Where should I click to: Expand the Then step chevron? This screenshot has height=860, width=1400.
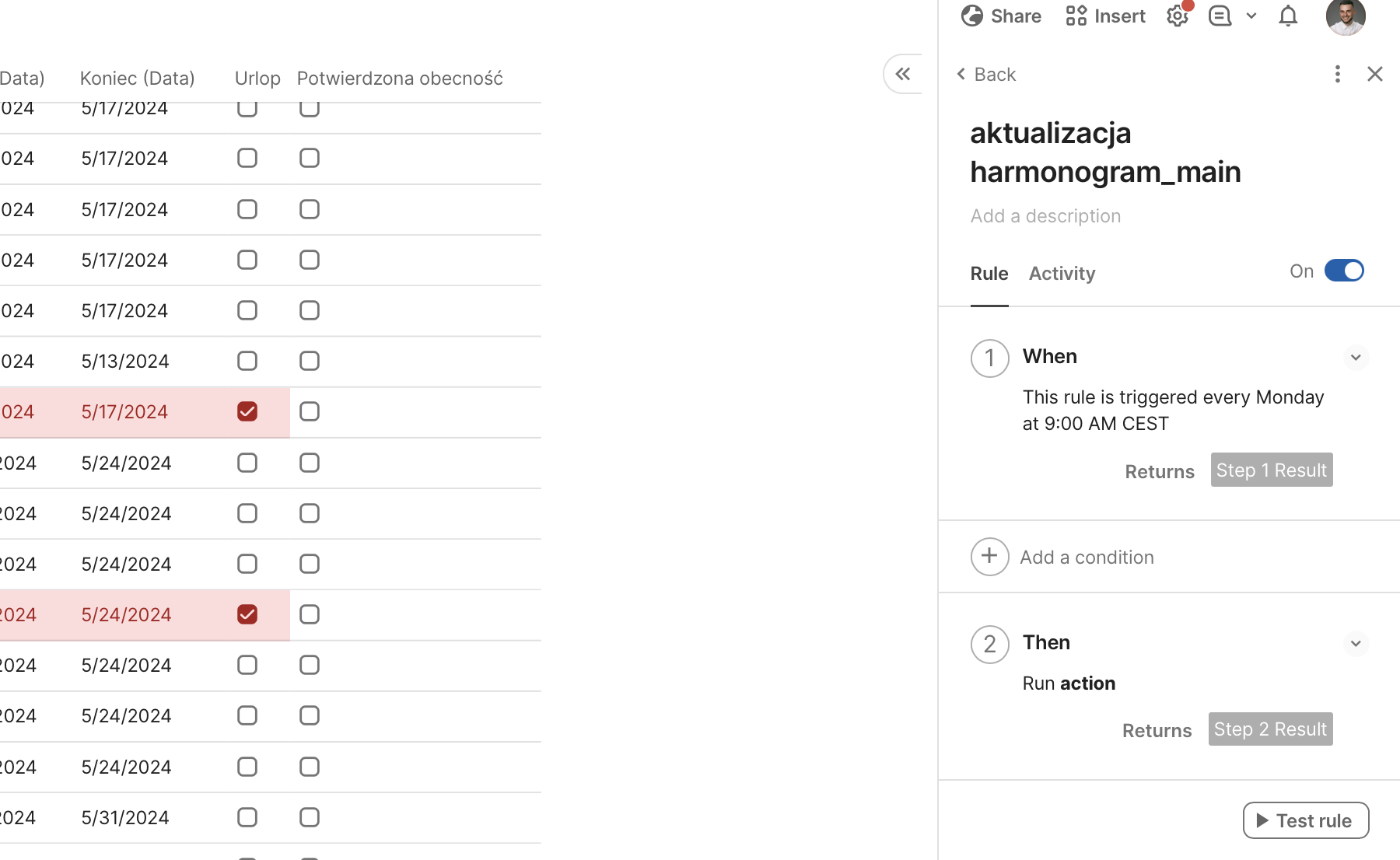click(1355, 644)
